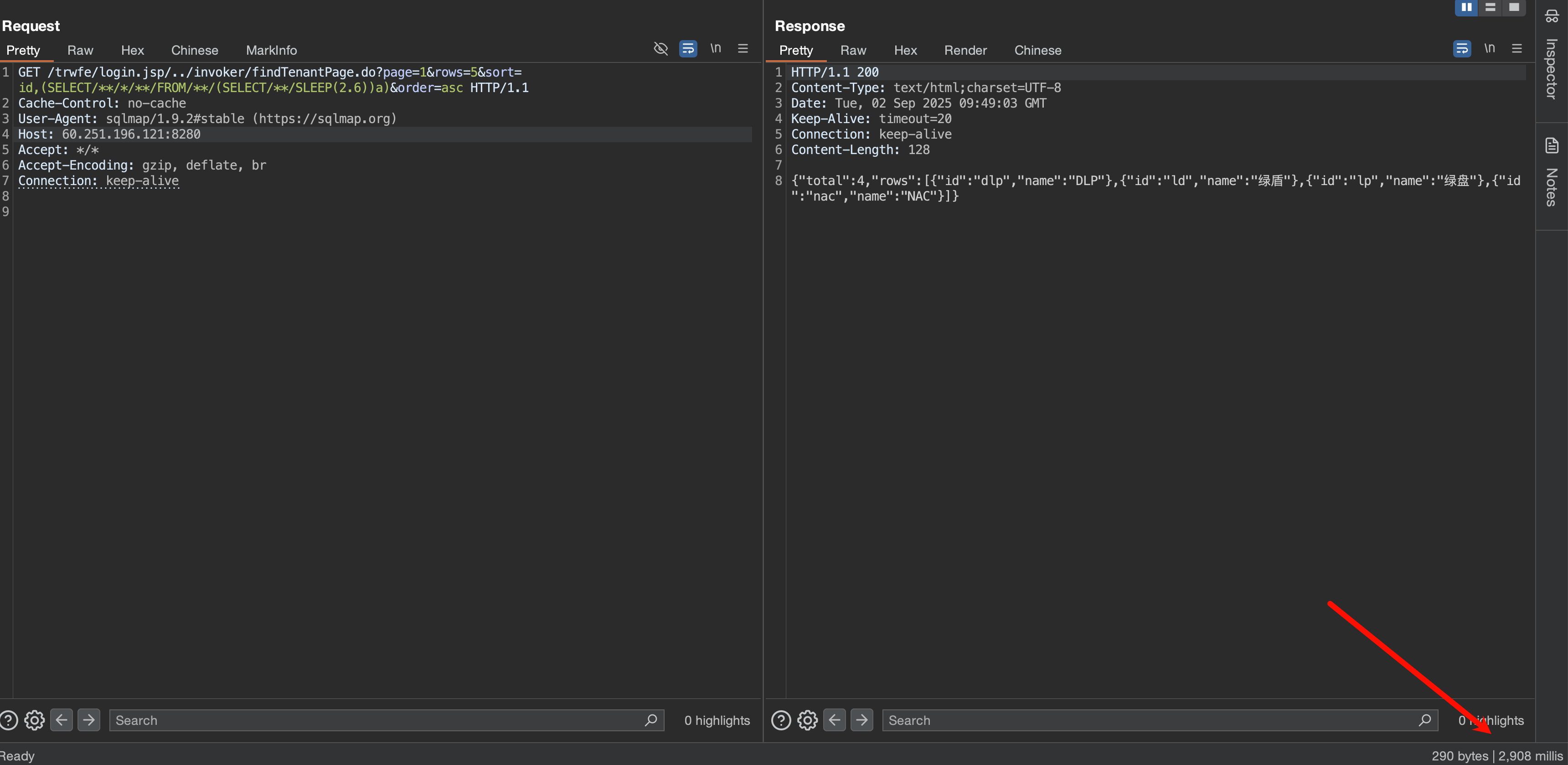The width and height of the screenshot is (1568, 765).
Task: Toggle line wrap in Request panel
Action: tap(688, 49)
